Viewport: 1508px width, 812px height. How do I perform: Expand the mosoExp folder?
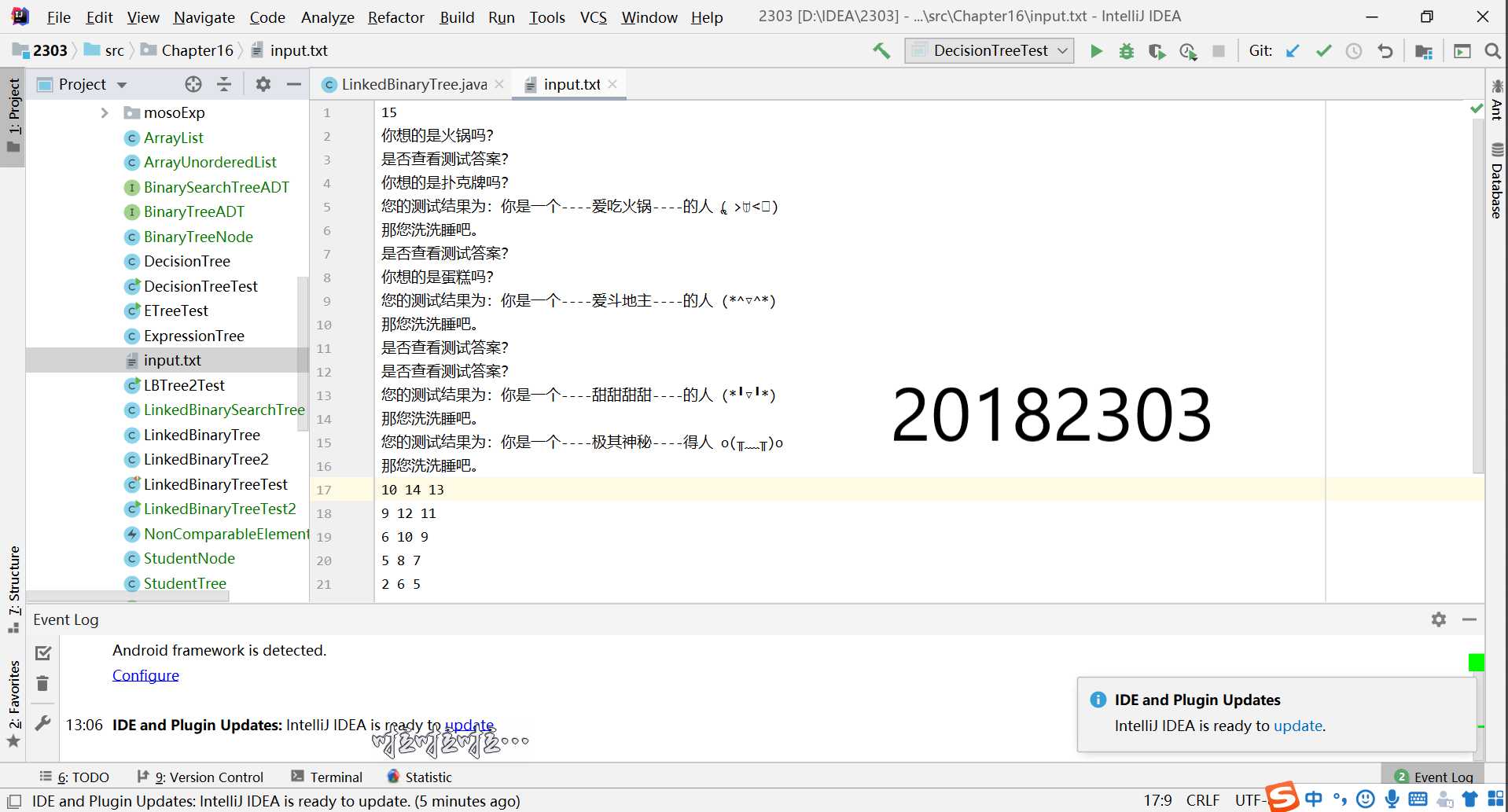click(x=105, y=113)
